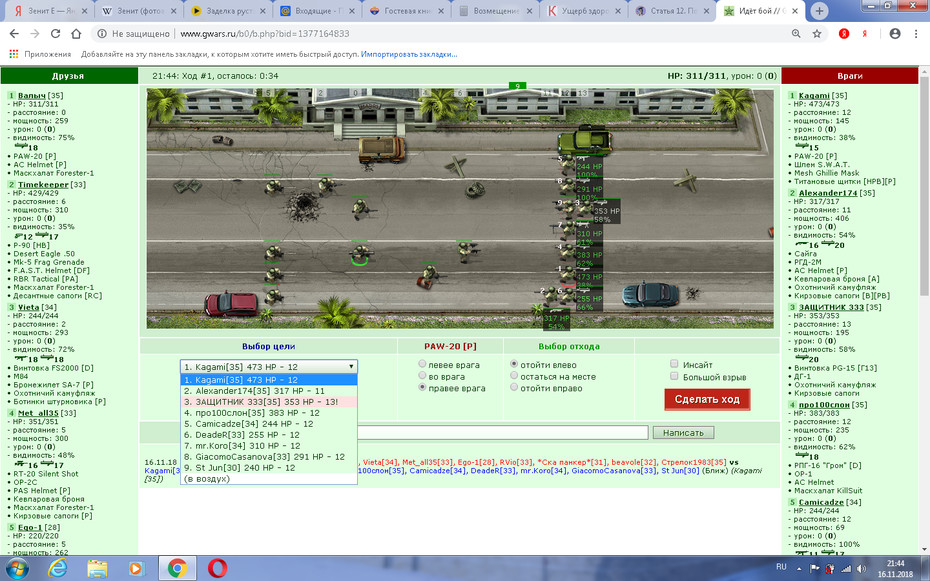The height and width of the screenshot is (581, 930).
Task: Click the chat message input field
Action: tap(503, 433)
